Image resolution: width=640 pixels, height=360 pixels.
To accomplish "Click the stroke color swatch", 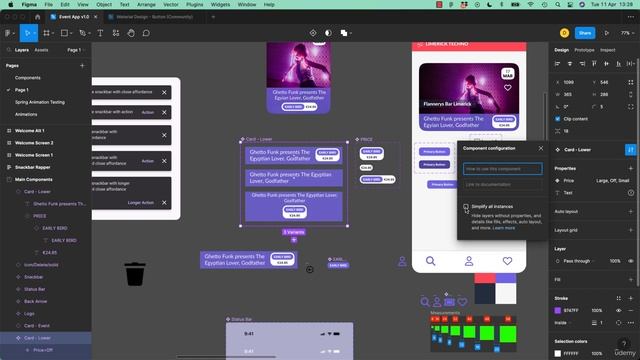I will point(558,311).
